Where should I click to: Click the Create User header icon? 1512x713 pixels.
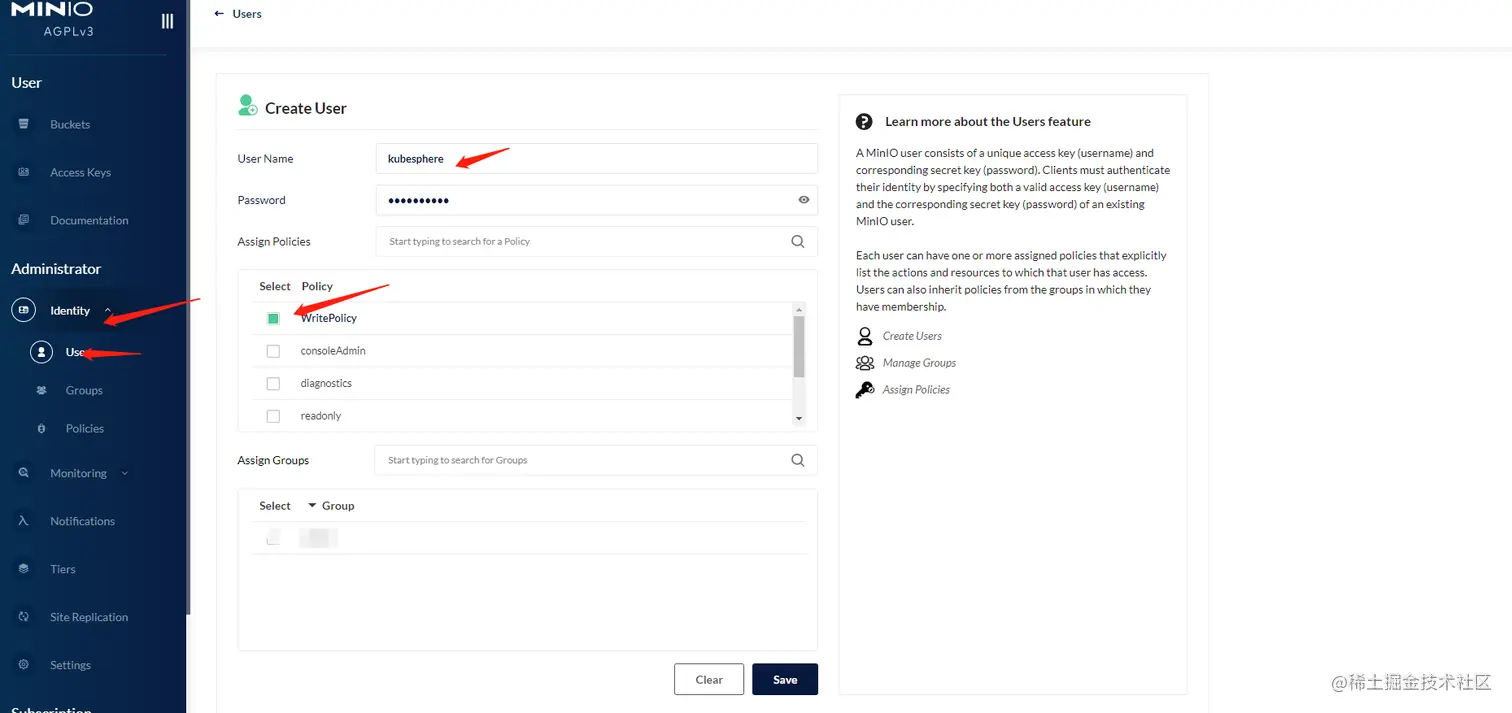coord(247,105)
